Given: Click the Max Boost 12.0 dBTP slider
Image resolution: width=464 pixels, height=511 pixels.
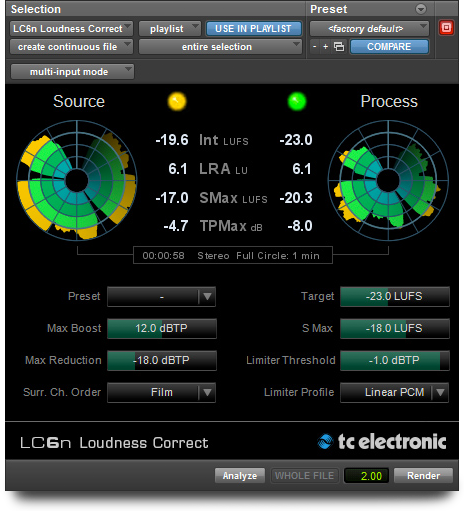Looking at the screenshot, I should [x=162, y=328].
